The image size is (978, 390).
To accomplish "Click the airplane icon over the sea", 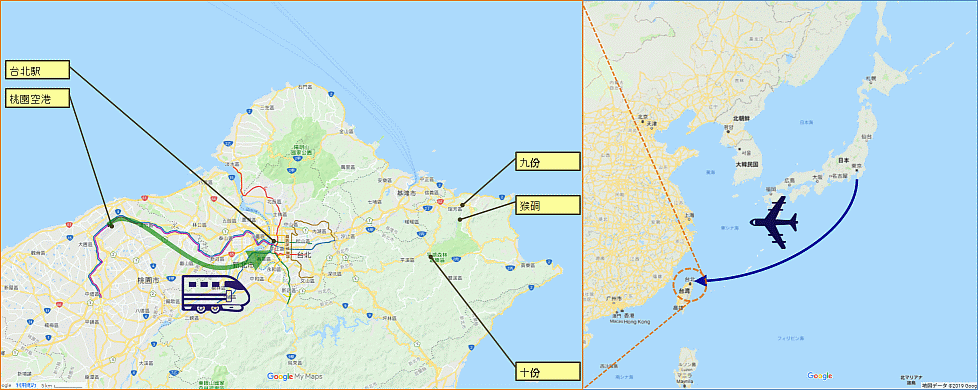I will pyautogui.click(x=774, y=222).
